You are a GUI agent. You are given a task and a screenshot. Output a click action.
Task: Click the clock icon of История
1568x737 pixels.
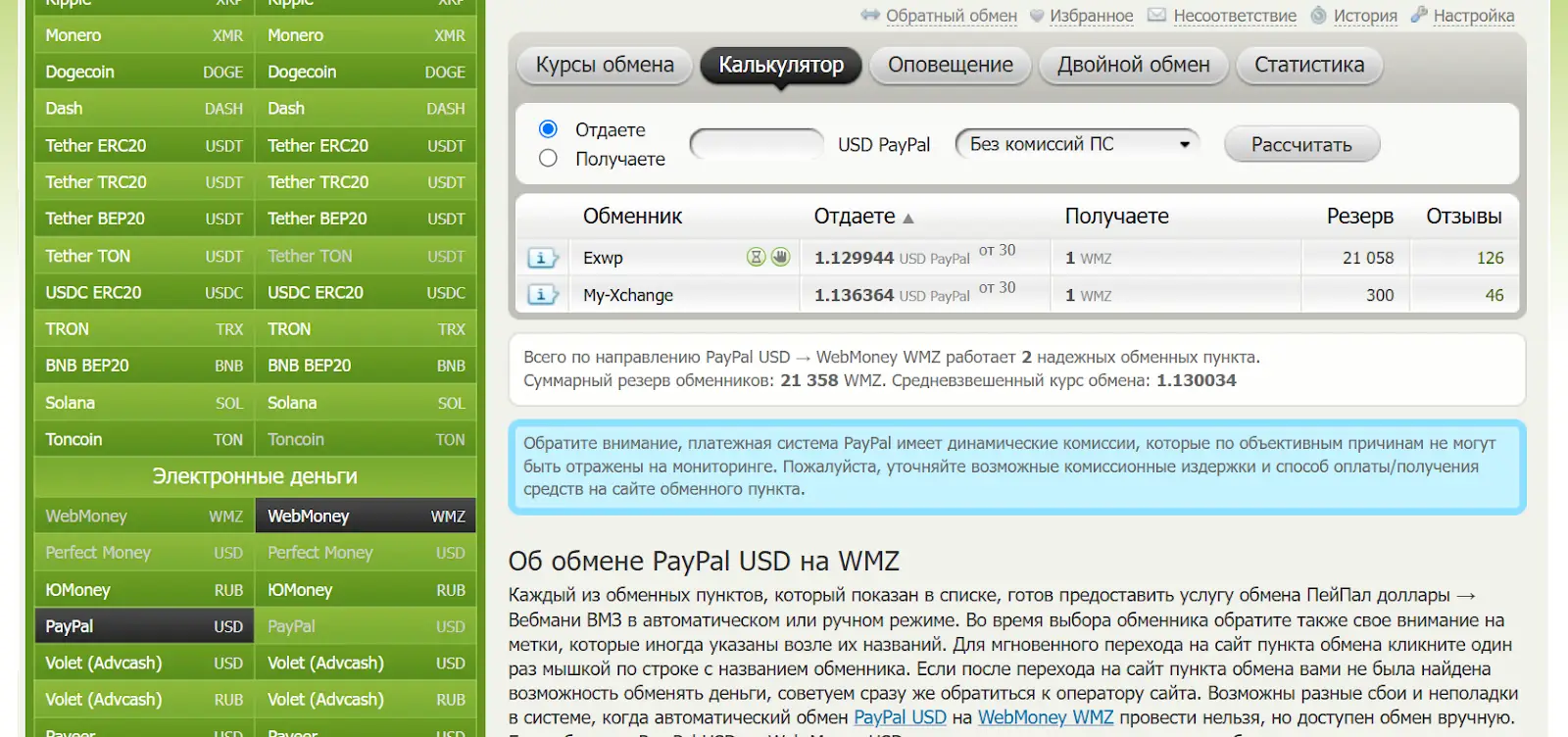(x=1318, y=15)
